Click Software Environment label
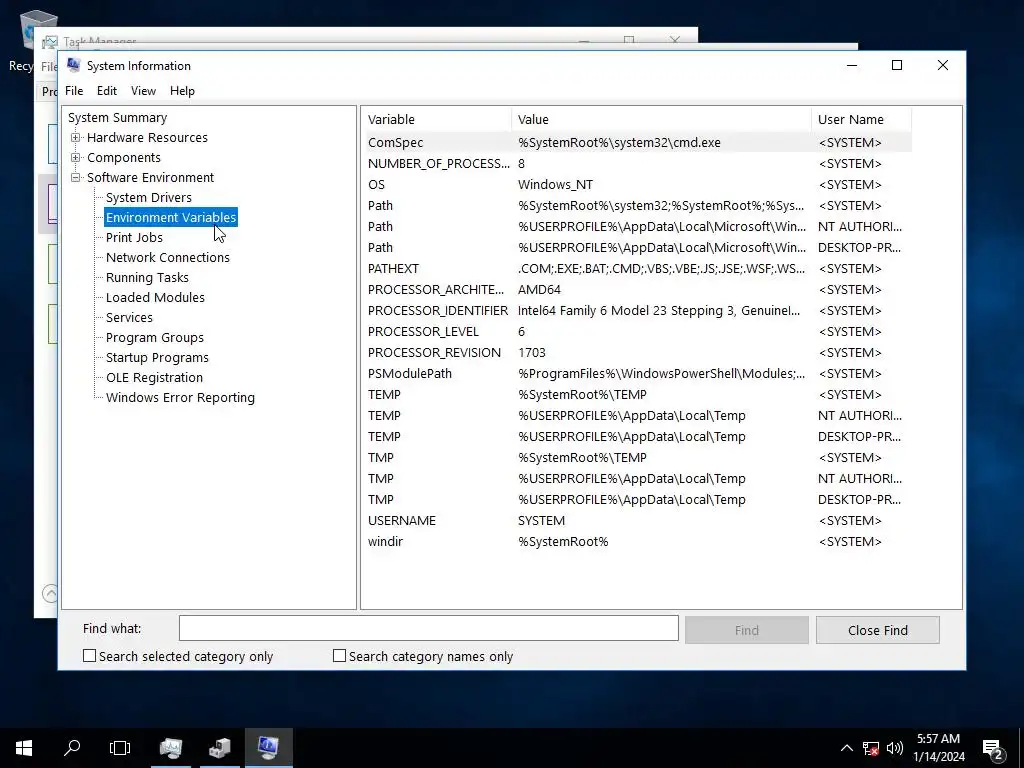 tap(150, 177)
